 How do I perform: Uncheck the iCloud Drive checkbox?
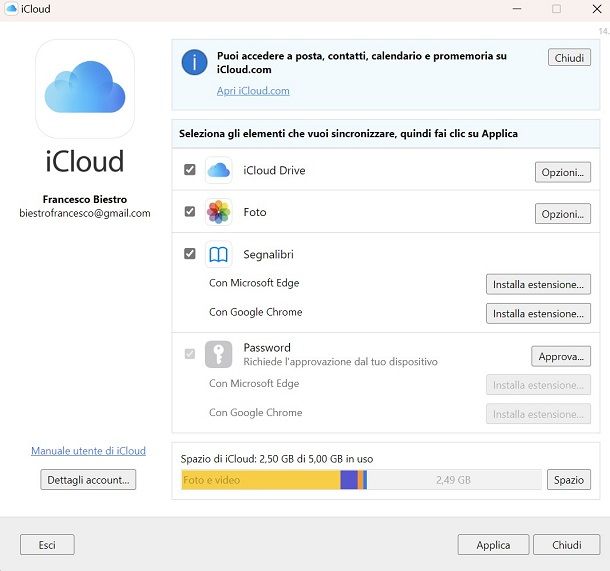coord(190,170)
